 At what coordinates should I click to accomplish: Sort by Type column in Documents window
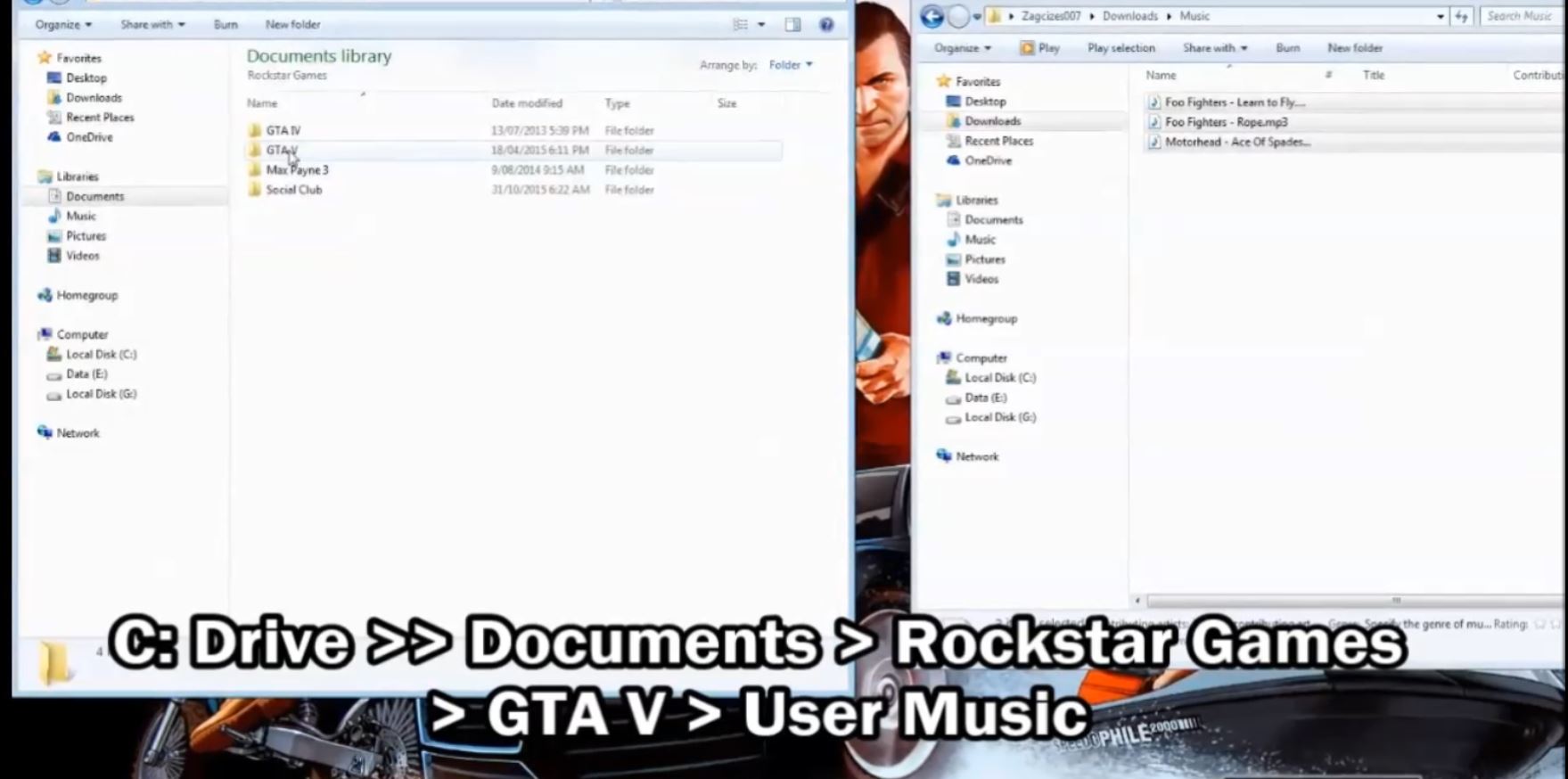tap(617, 103)
